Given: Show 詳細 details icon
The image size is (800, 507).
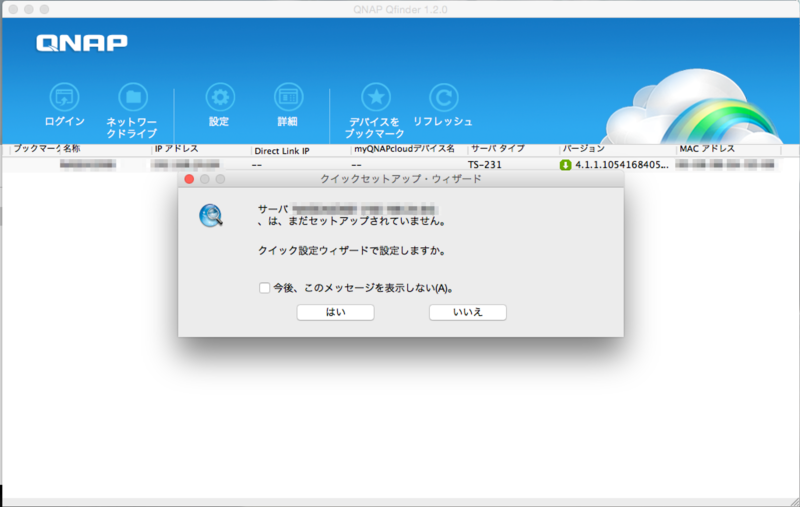Looking at the screenshot, I should click(288, 97).
